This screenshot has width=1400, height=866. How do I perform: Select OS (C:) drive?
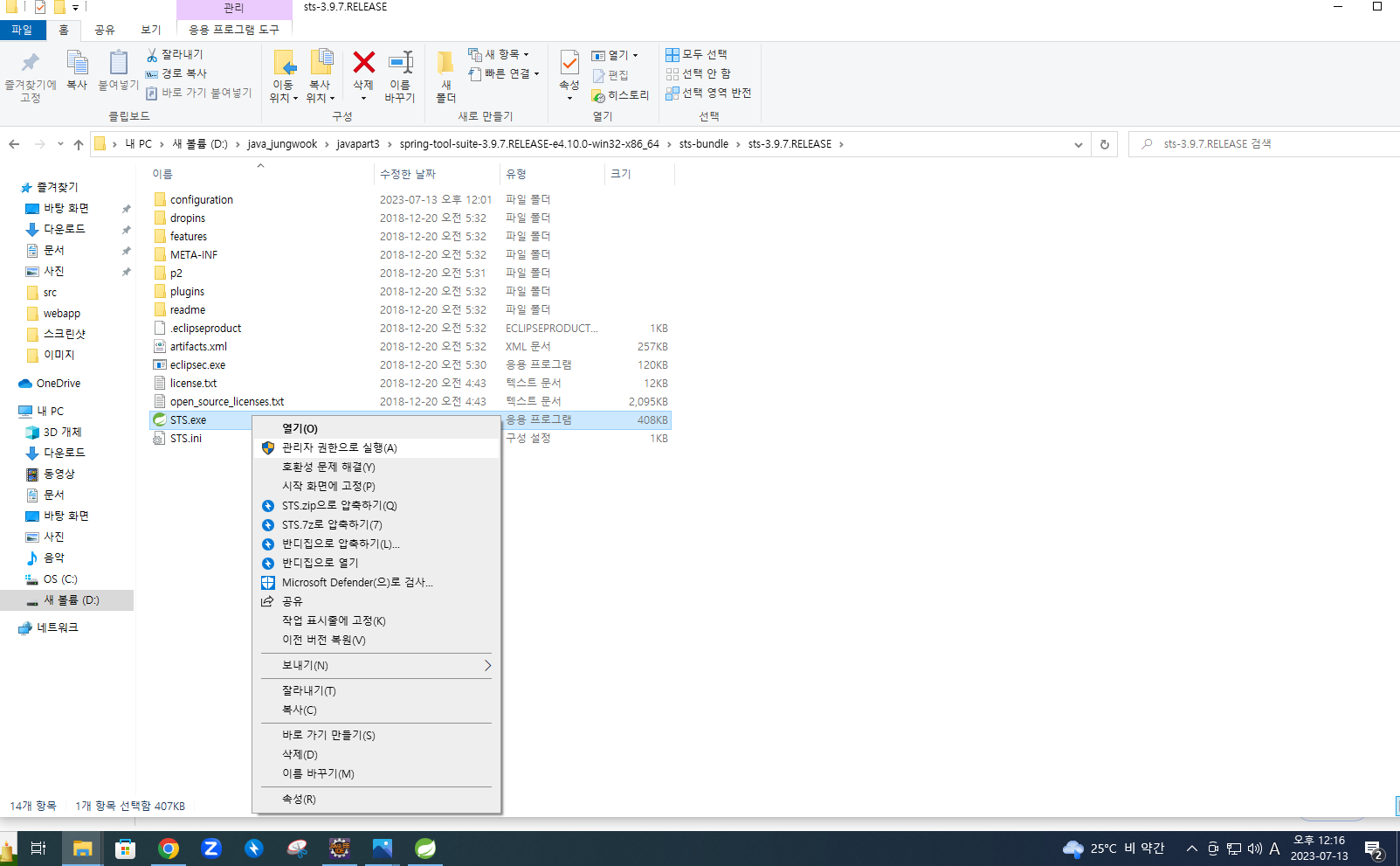[60, 579]
